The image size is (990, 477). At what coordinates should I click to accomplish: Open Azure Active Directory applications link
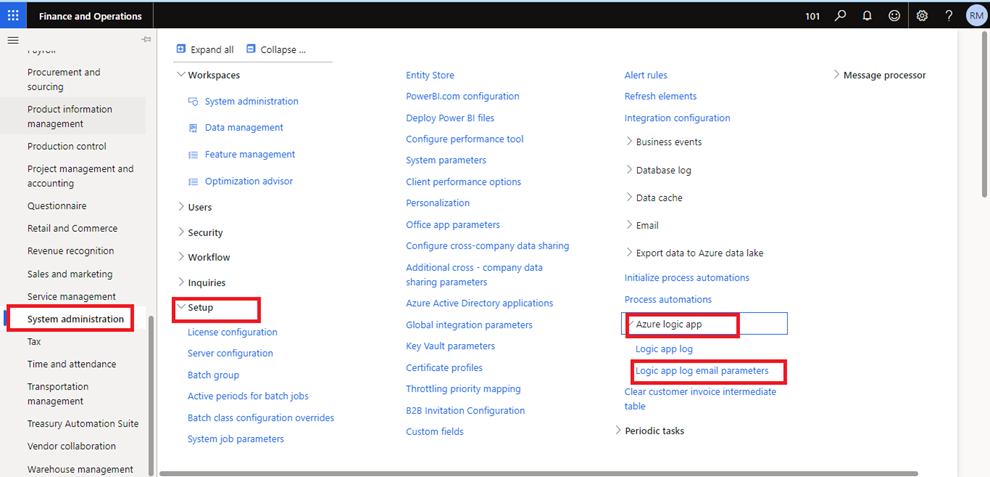click(x=479, y=303)
